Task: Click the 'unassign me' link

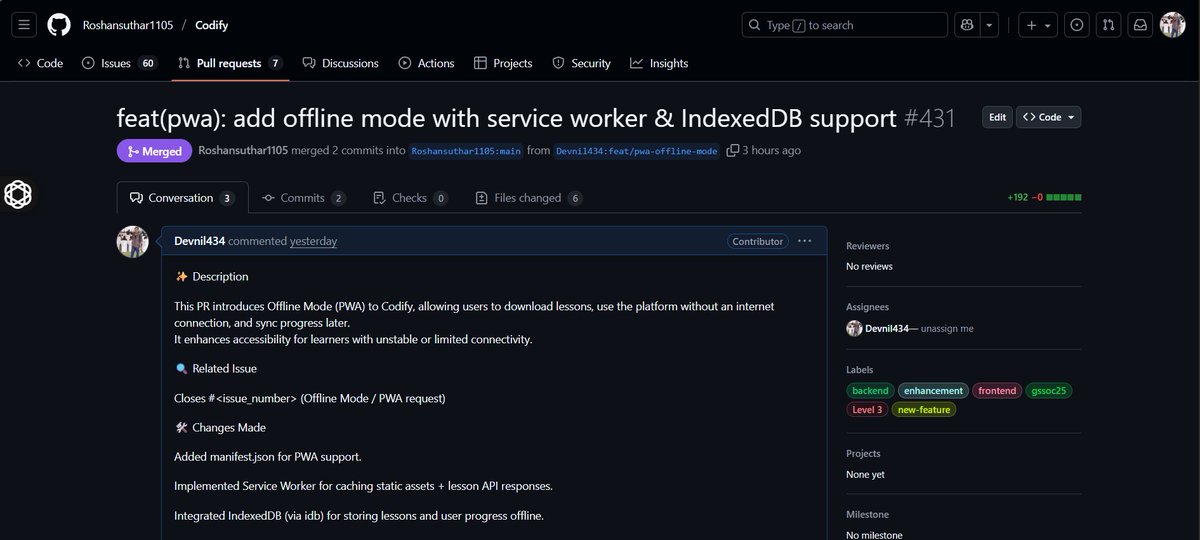Action: [x=947, y=328]
